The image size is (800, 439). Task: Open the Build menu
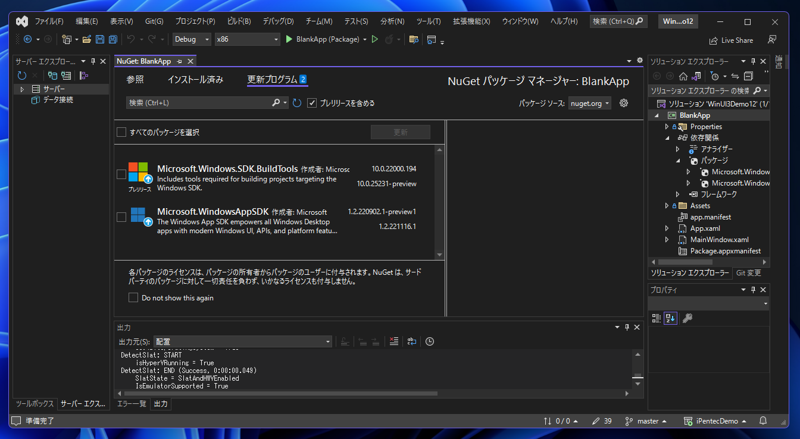tap(239, 21)
